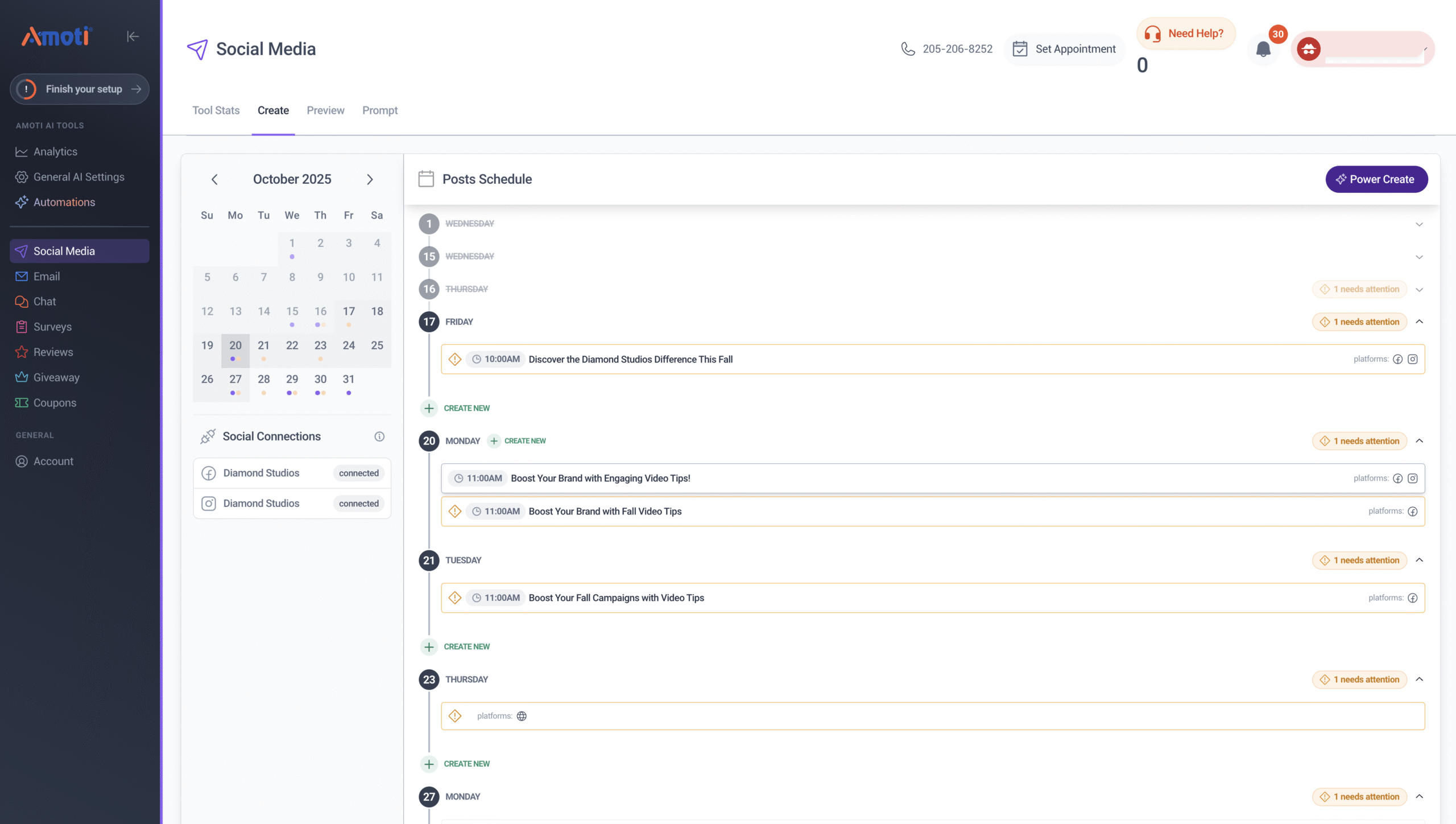Click the Power Create button
1456x824 pixels.
click(x=1376, y=179)
